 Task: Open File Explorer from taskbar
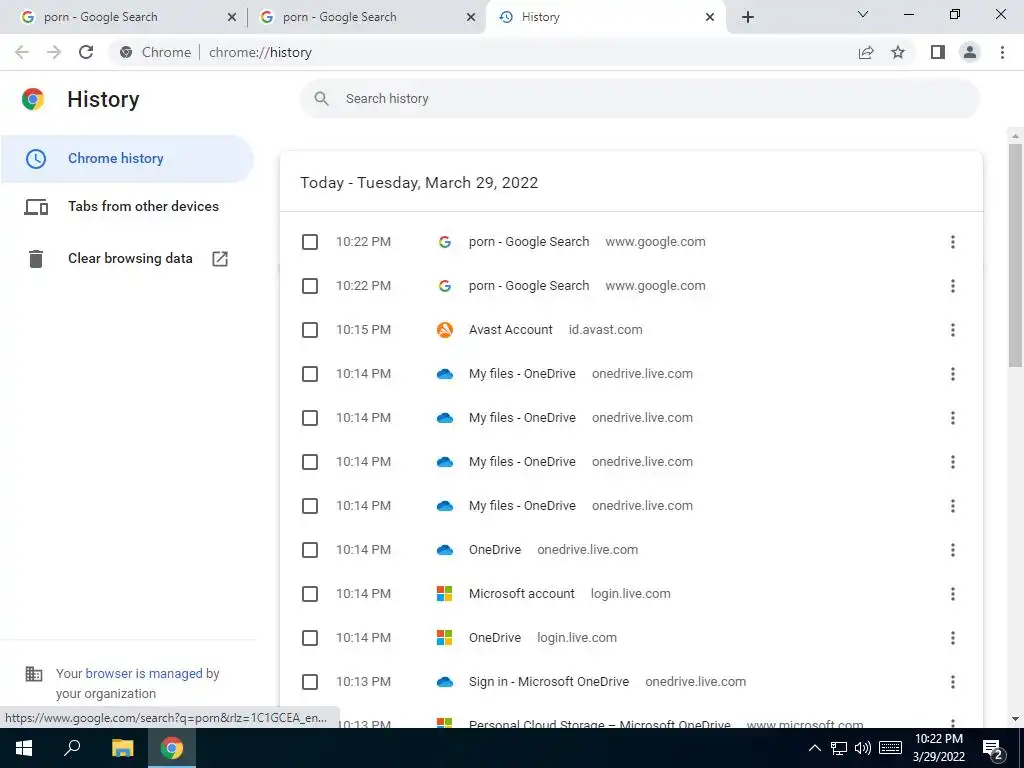point(122,748)
